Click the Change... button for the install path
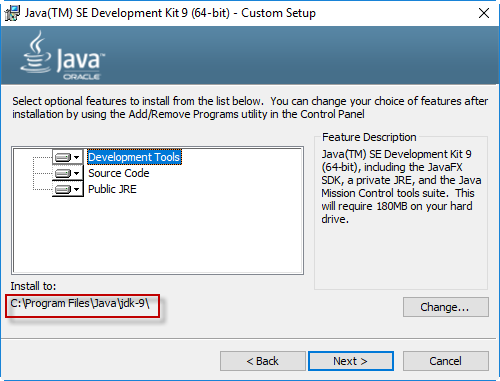The height and width of the screenshot is (381, 500). click(446, 307)
